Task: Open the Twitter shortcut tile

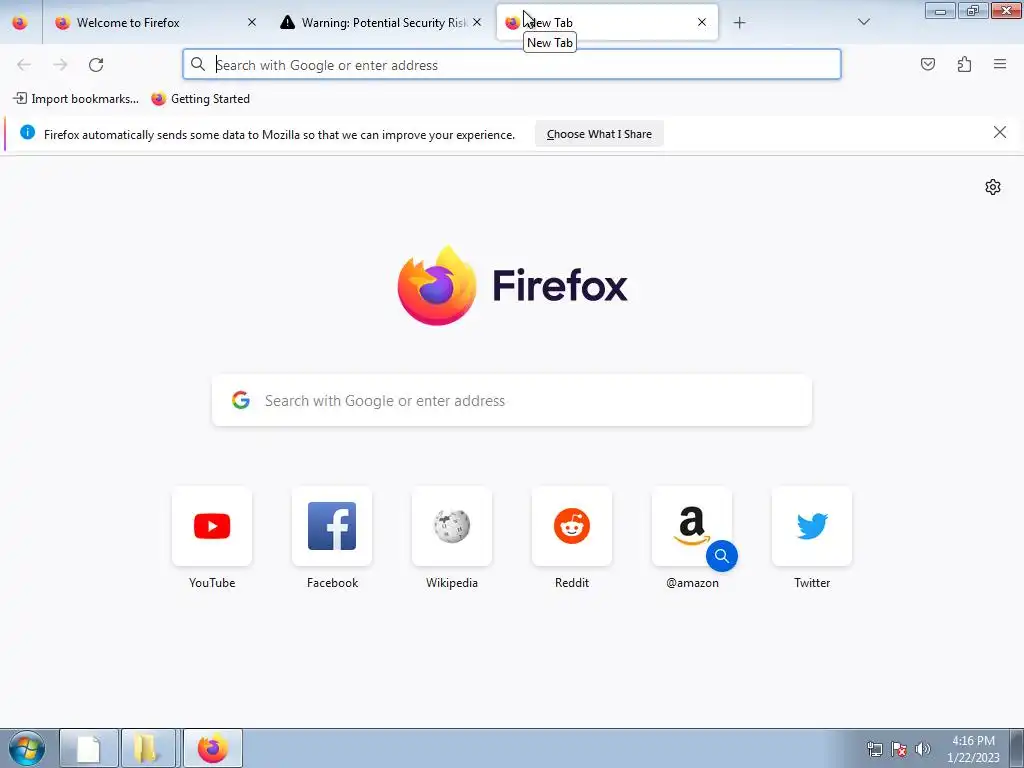Action: point(812,526)
